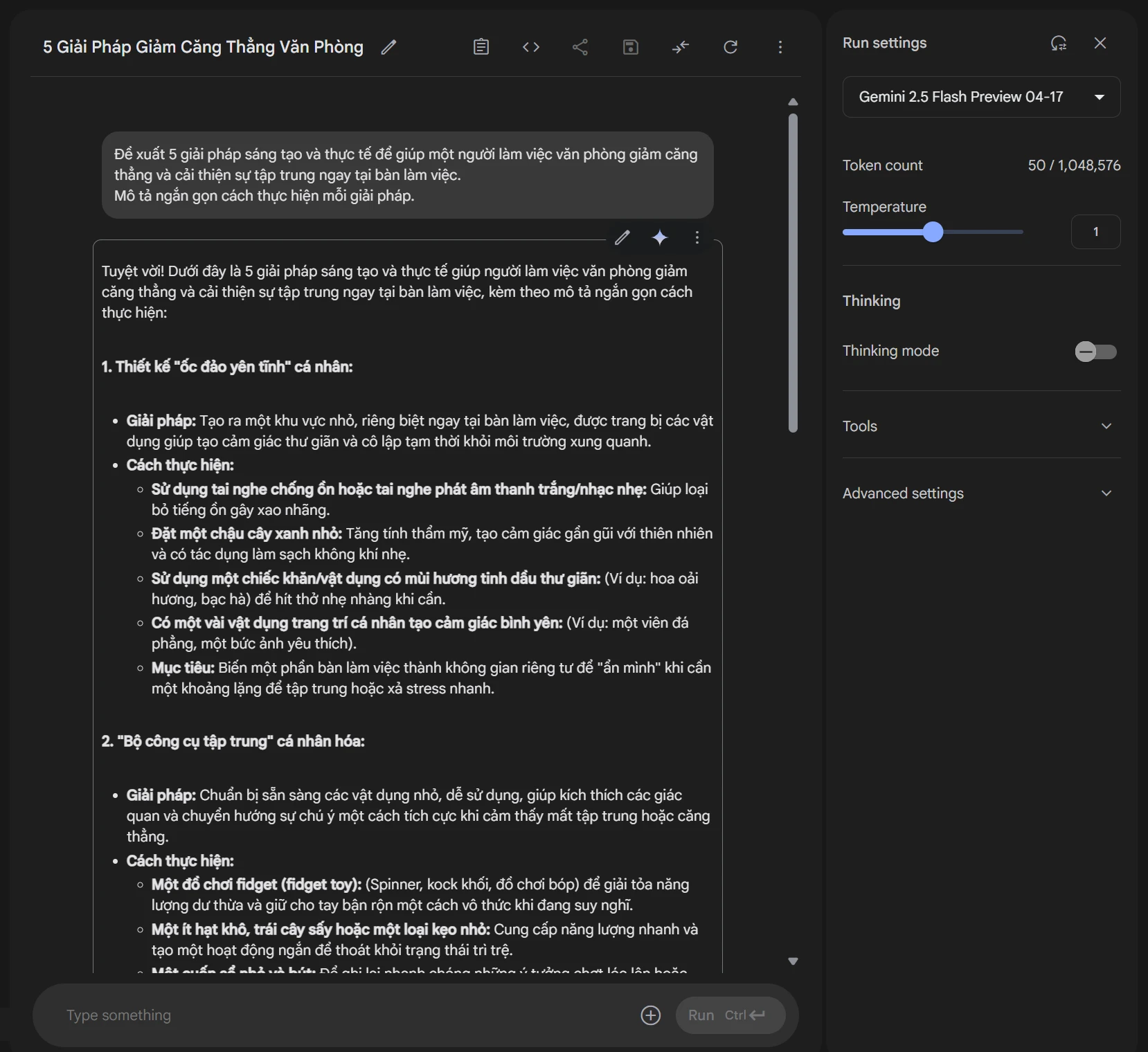The width and height of the screenshot is (1148, 1052).
Task: Open the response's three-dot options menu
Action: [x=697, y=238]
